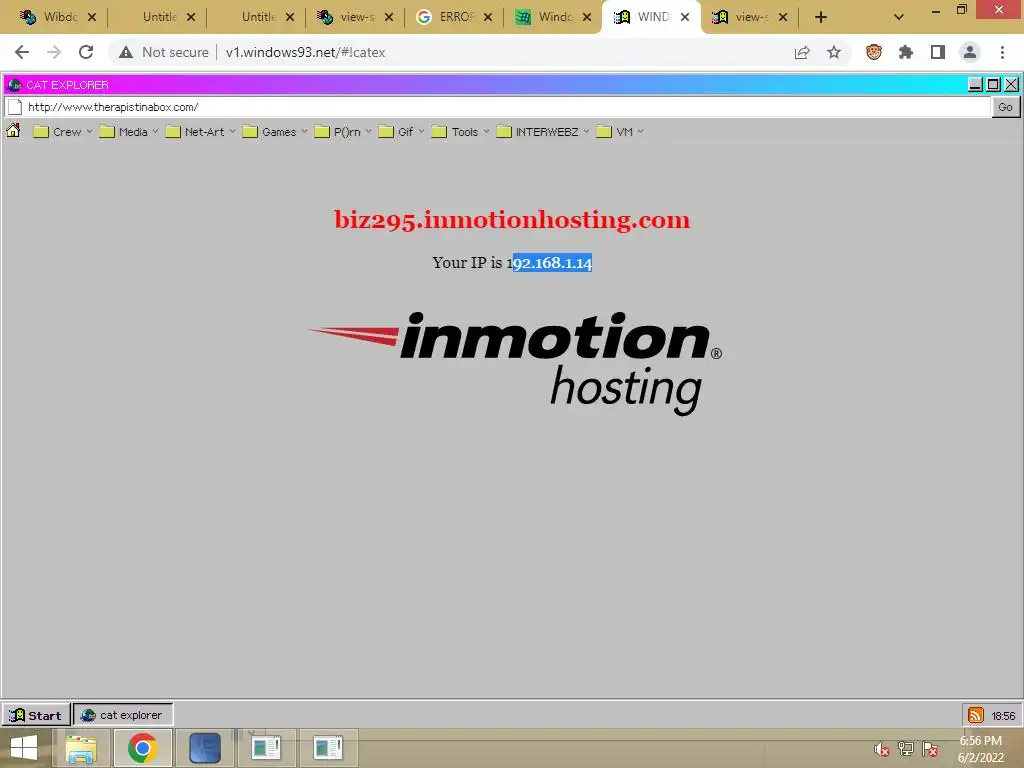Open the monkey extension icon

tap(874, 52)
